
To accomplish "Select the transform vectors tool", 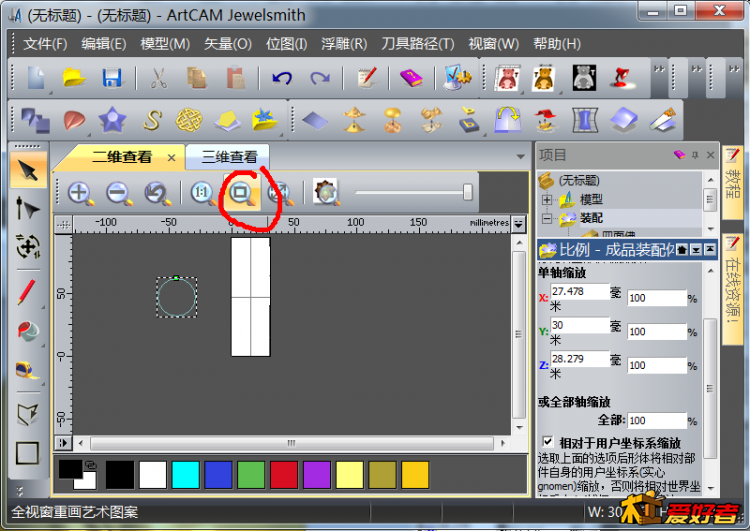I will (x=28, y=246).
